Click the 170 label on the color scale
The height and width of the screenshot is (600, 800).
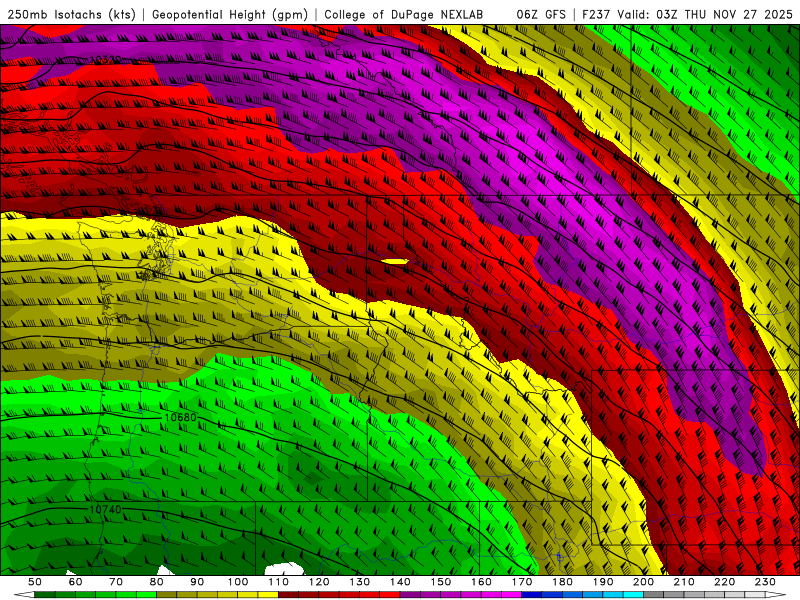pyautogui.click(x=522, y=582)
